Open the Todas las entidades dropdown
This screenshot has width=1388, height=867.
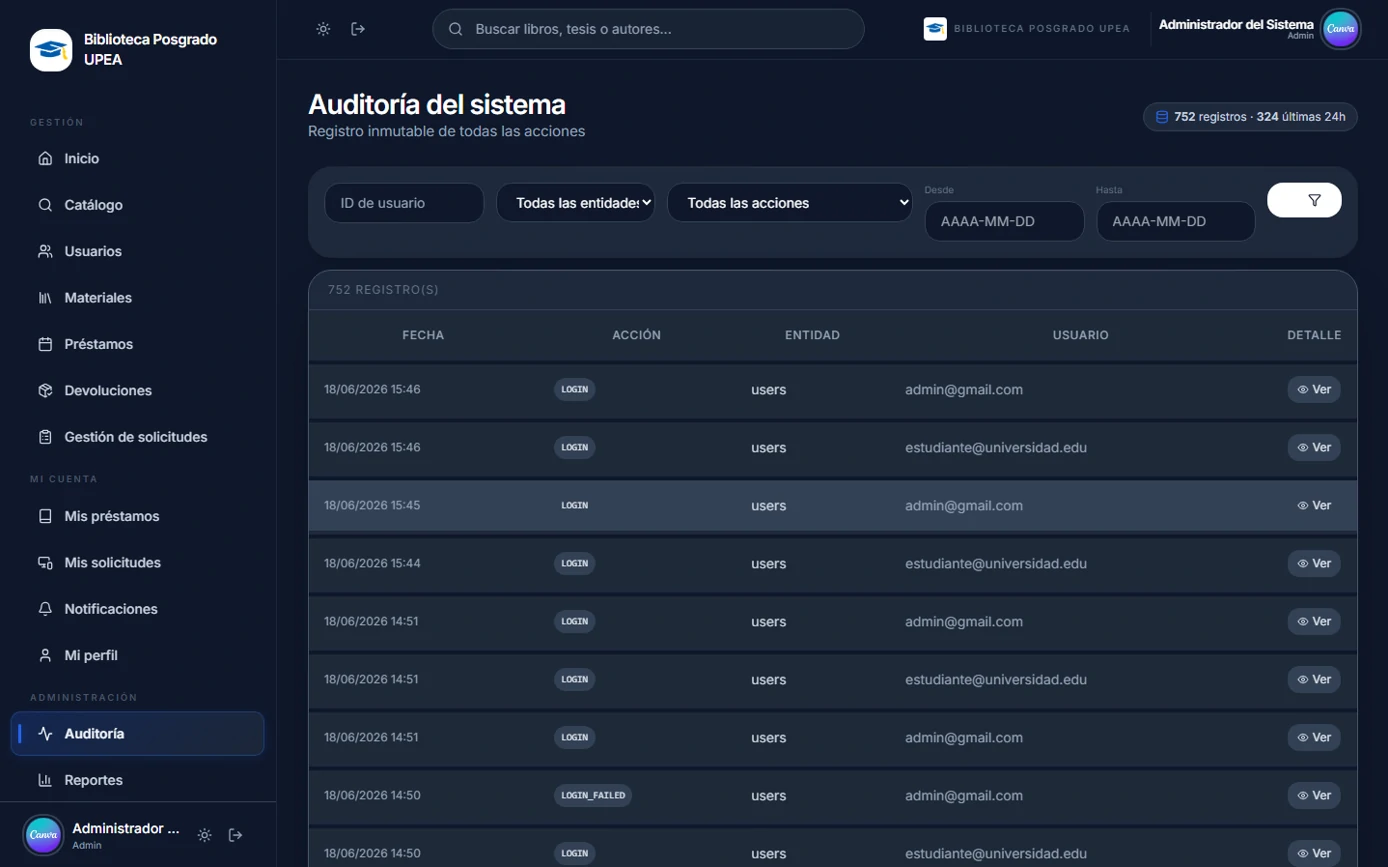click(576, 203)
